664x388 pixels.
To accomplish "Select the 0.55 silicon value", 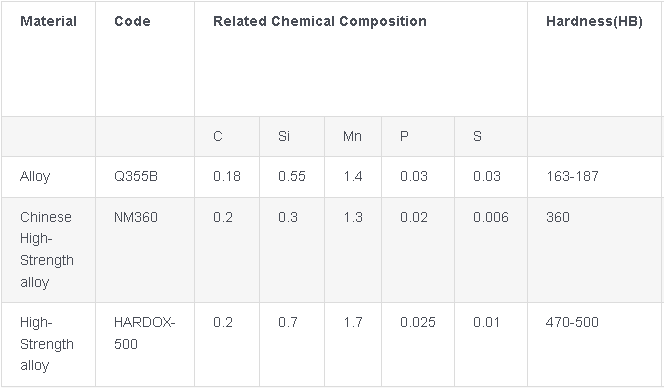I will coord(292,176).
